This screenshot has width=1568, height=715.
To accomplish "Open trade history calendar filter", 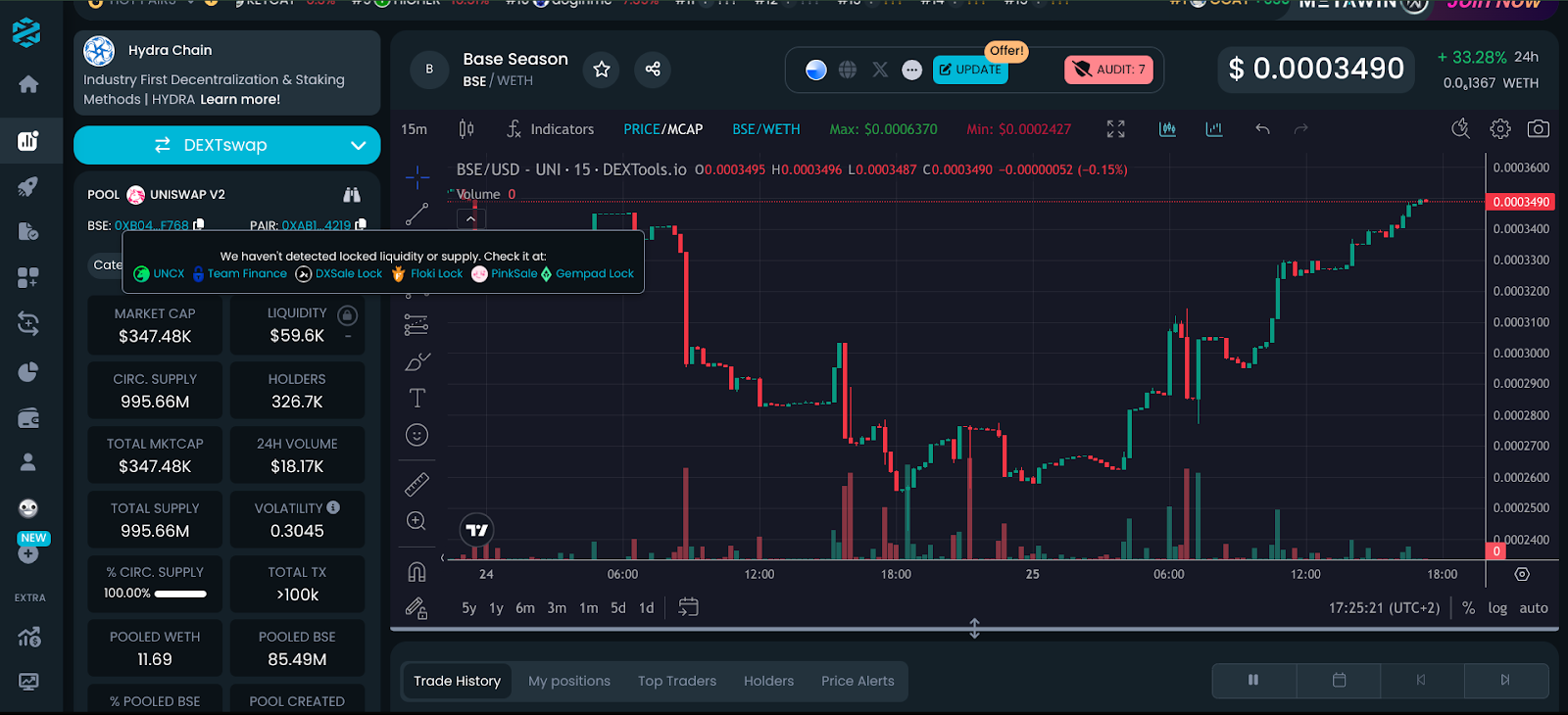I will pos(1339,680).
